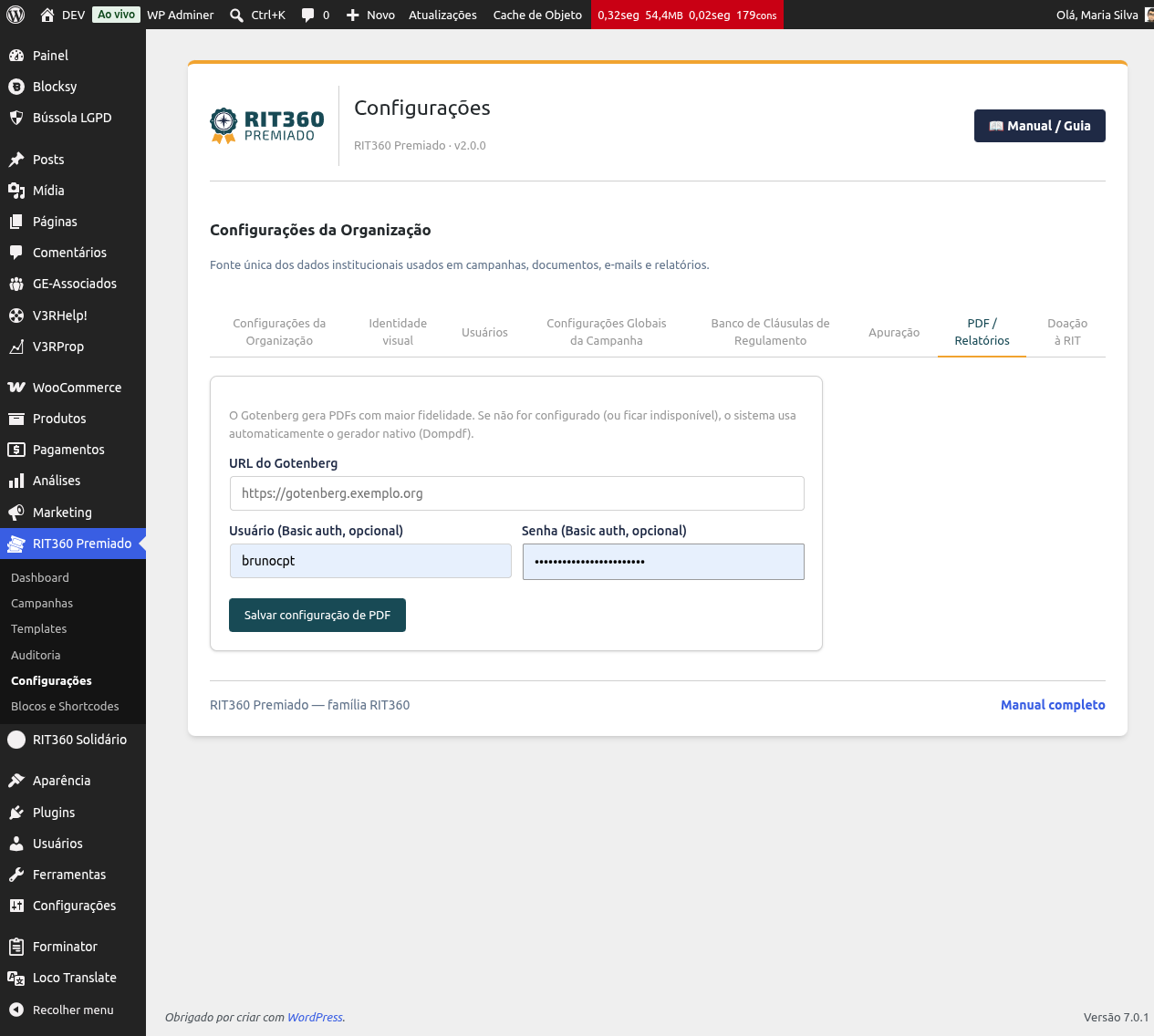Open the Dashboard submenu item
The height and width of the screenshot is (1036, 1154).
click(x=40, y=577)
